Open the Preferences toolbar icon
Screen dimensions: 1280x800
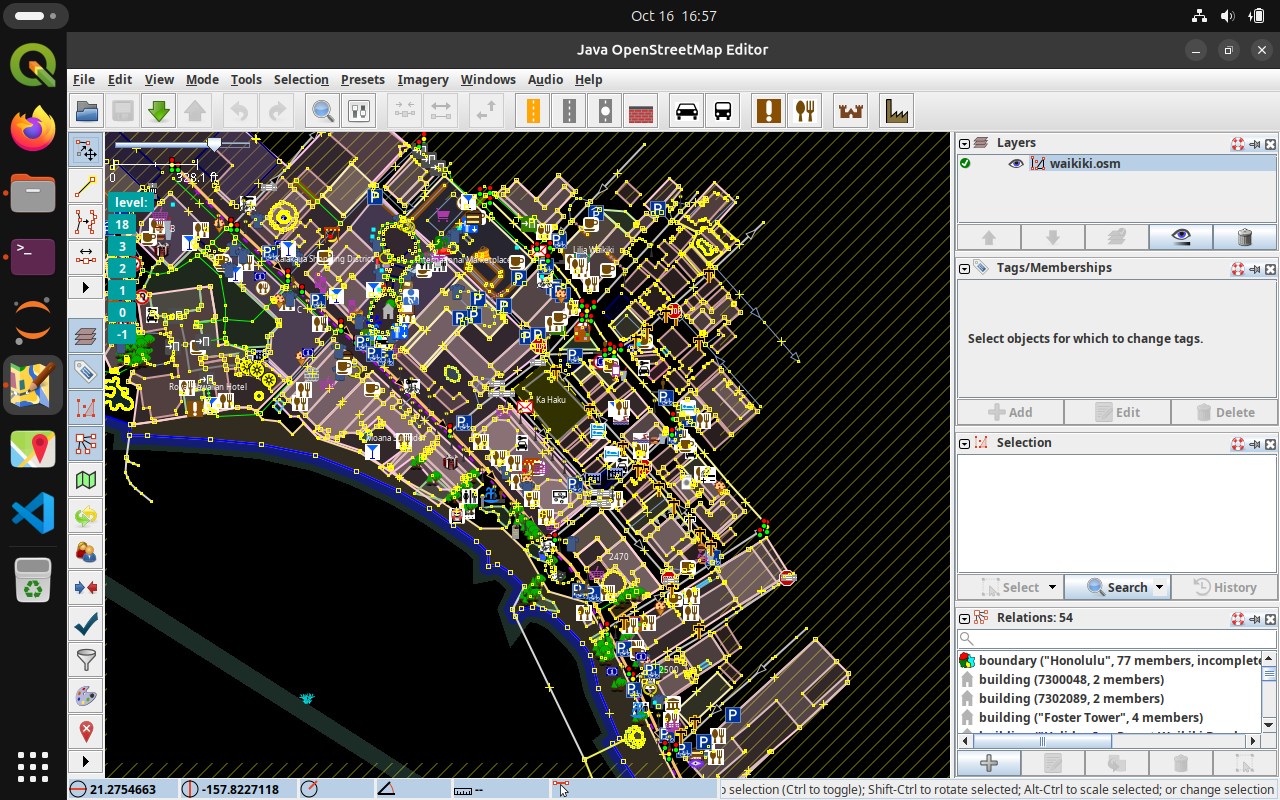pyautogui.click(x=359, y=111)
